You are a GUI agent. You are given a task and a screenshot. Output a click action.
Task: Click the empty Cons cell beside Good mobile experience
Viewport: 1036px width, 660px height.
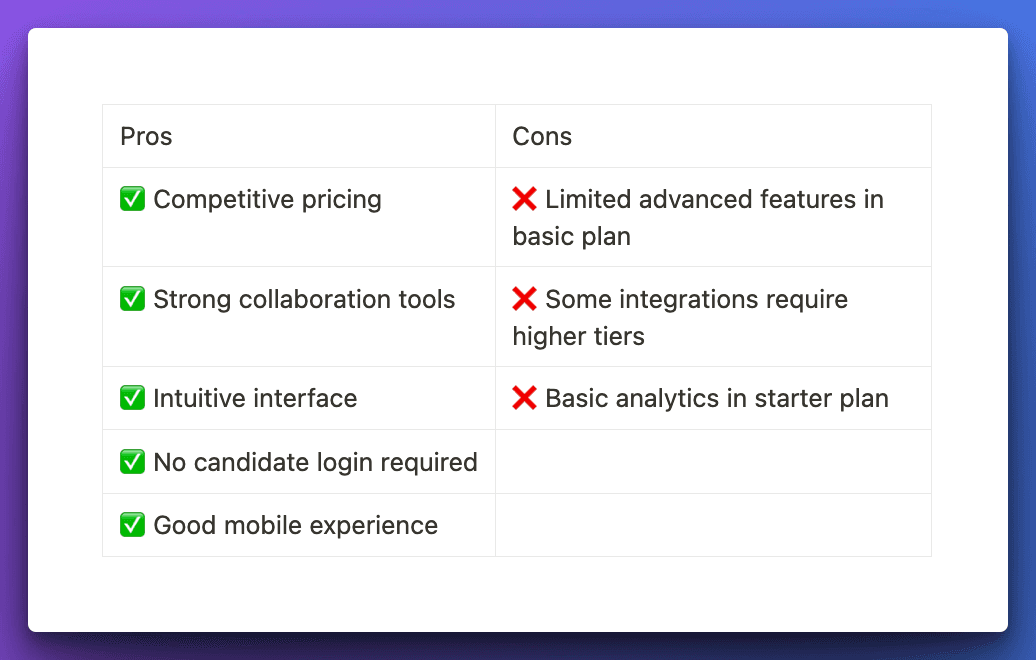pos(713,525)
